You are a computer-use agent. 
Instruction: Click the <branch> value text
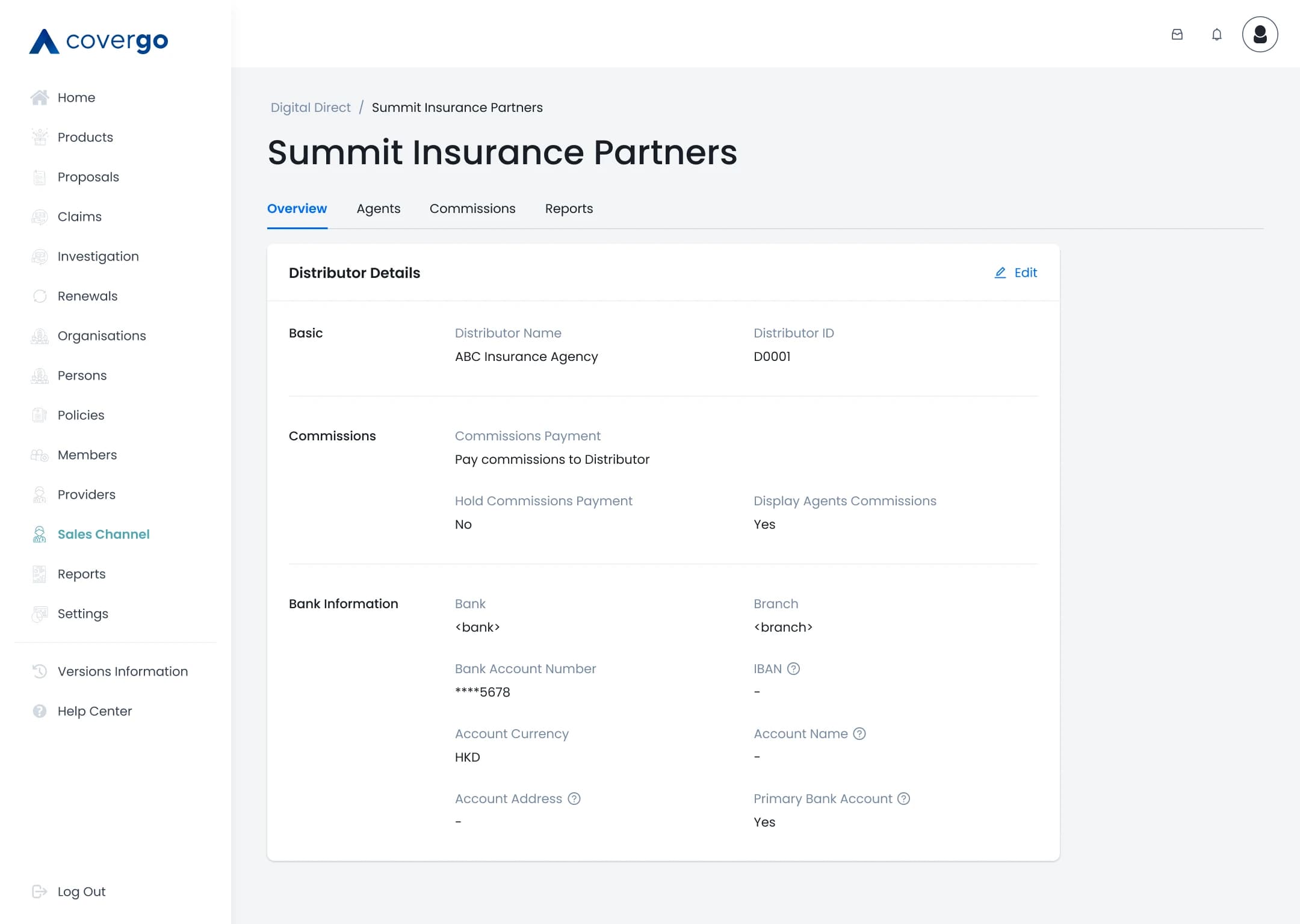point(783,627)
